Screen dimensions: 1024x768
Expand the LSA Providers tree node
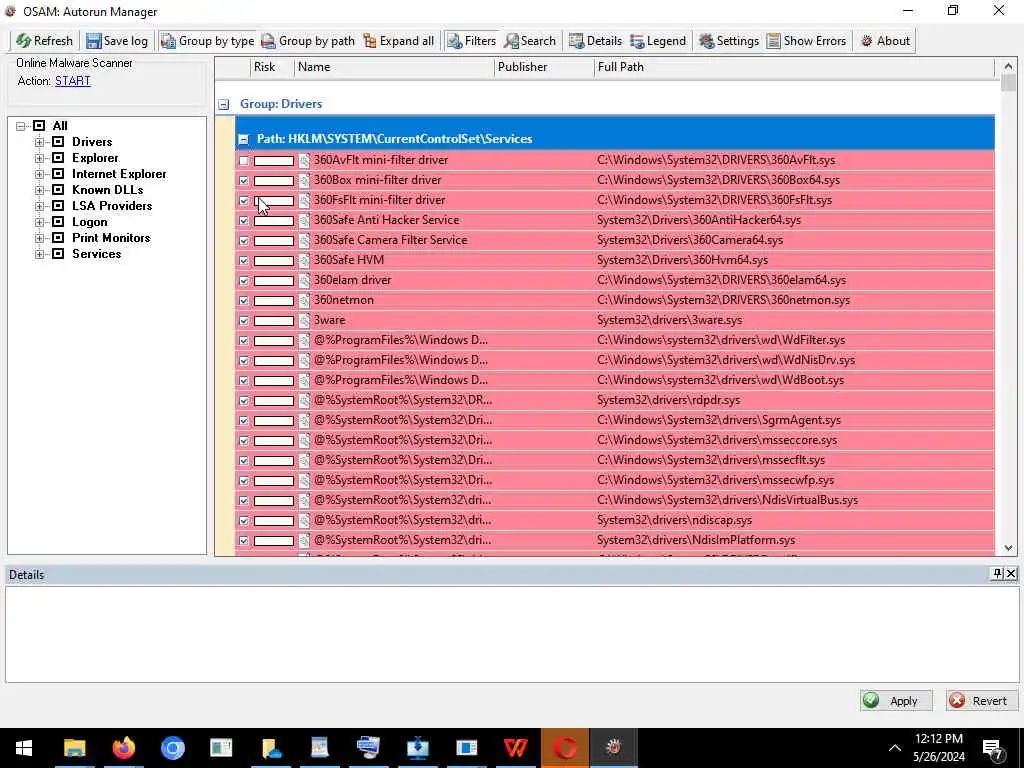point(39,206)
